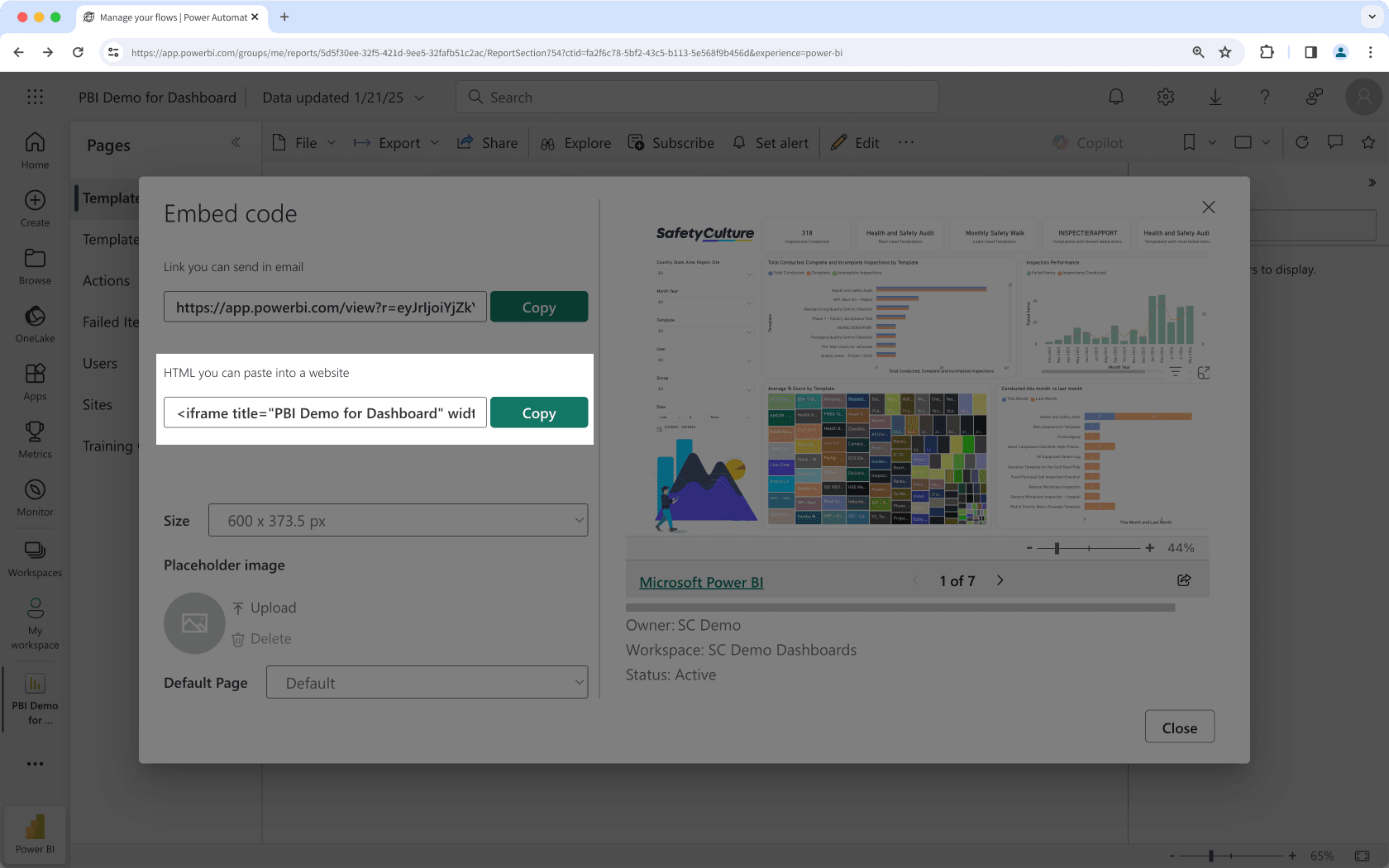Copy the embed HTML iframe code
The image size is (1389, 868).
(539, 413)
